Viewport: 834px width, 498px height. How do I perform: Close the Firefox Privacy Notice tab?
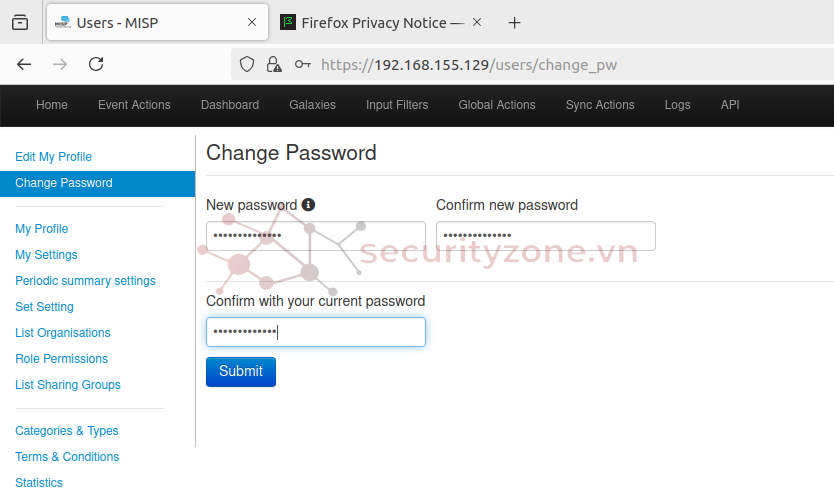(477, 22)
